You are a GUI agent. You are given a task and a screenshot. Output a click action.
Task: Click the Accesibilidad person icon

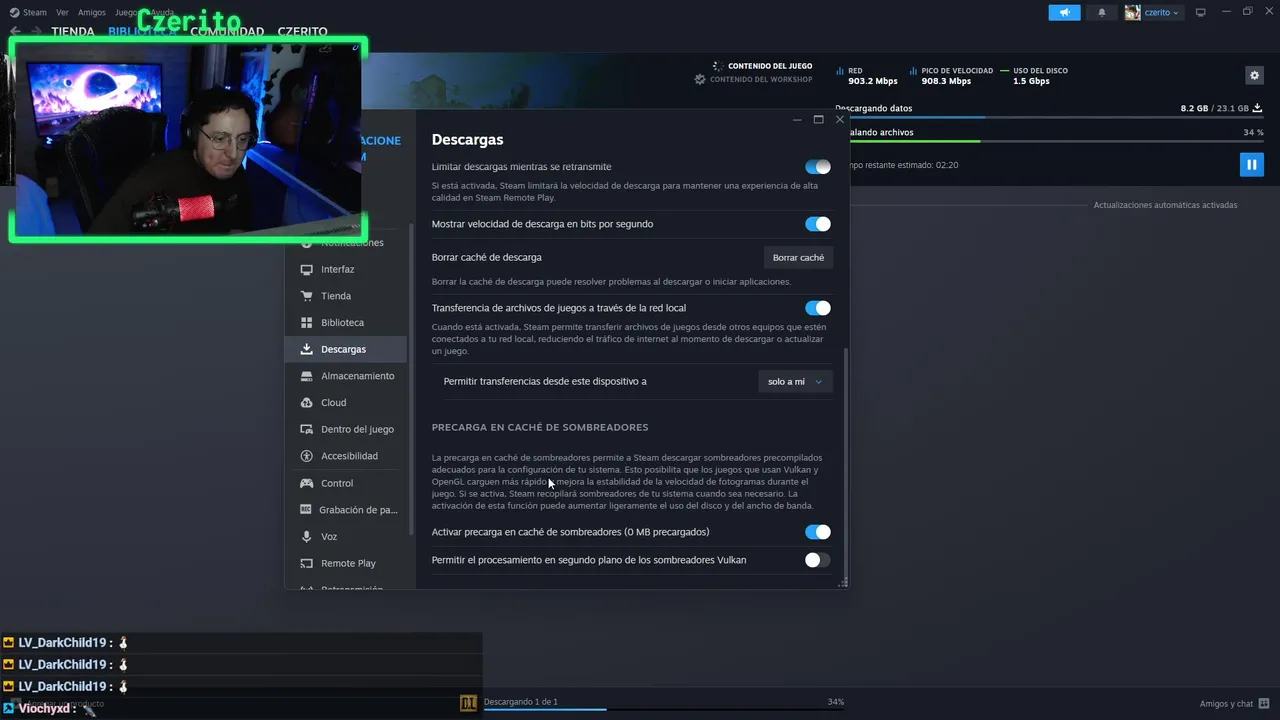click(306, 456)
